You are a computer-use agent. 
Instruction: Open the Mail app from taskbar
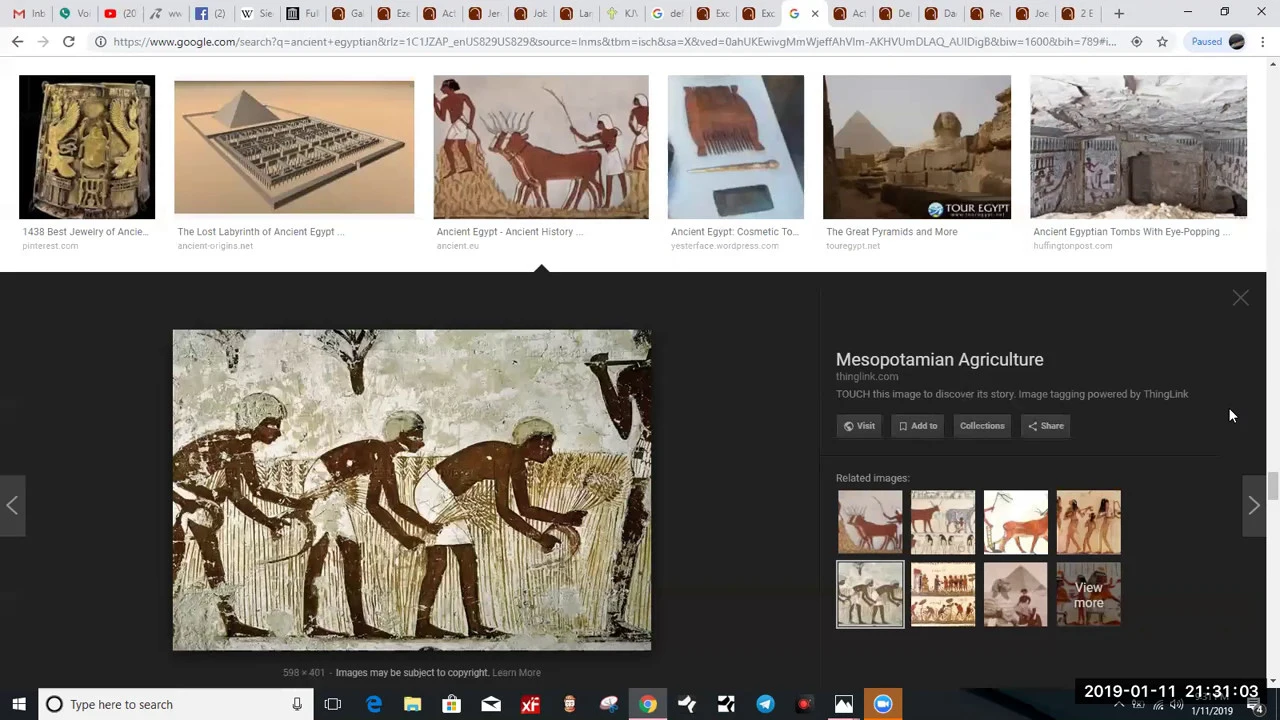(491, 704)
